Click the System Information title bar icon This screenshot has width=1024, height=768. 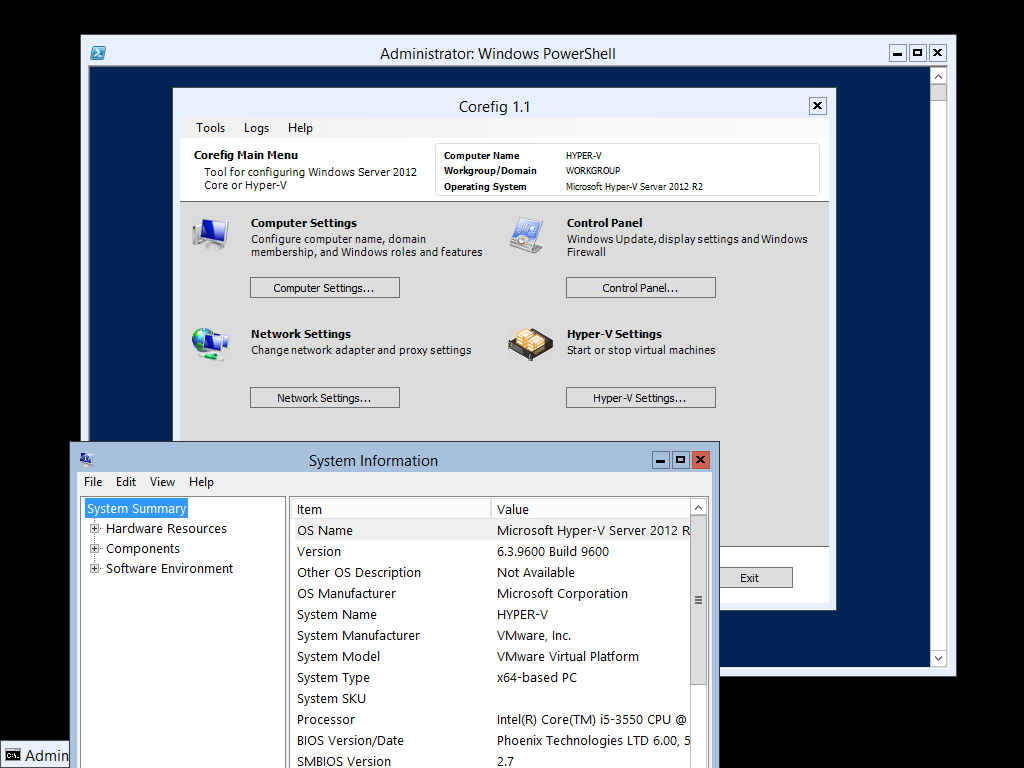(86, 460)
